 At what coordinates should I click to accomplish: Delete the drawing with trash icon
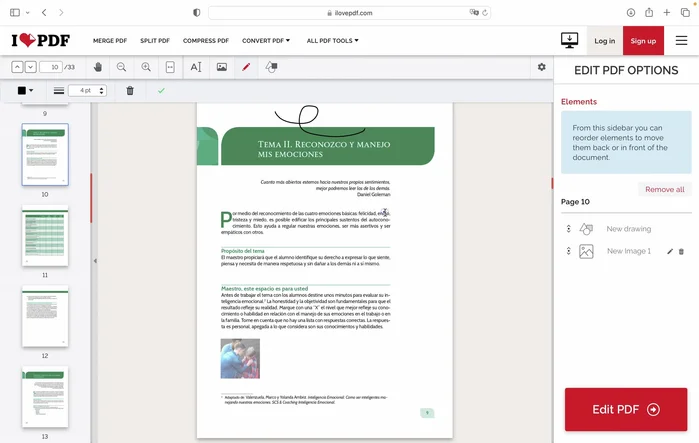(130, 91)
